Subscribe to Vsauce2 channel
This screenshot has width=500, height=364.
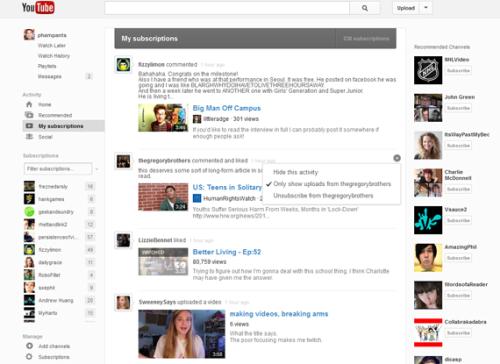[458, 221]
